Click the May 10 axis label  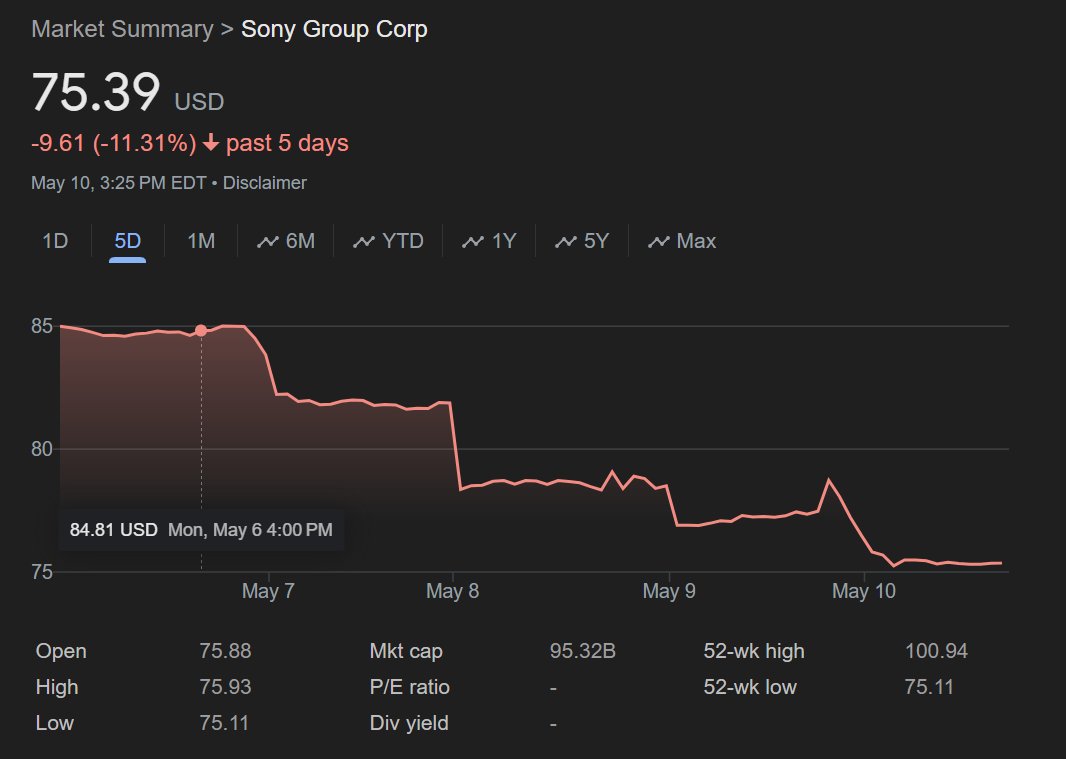tap(863, 591)
